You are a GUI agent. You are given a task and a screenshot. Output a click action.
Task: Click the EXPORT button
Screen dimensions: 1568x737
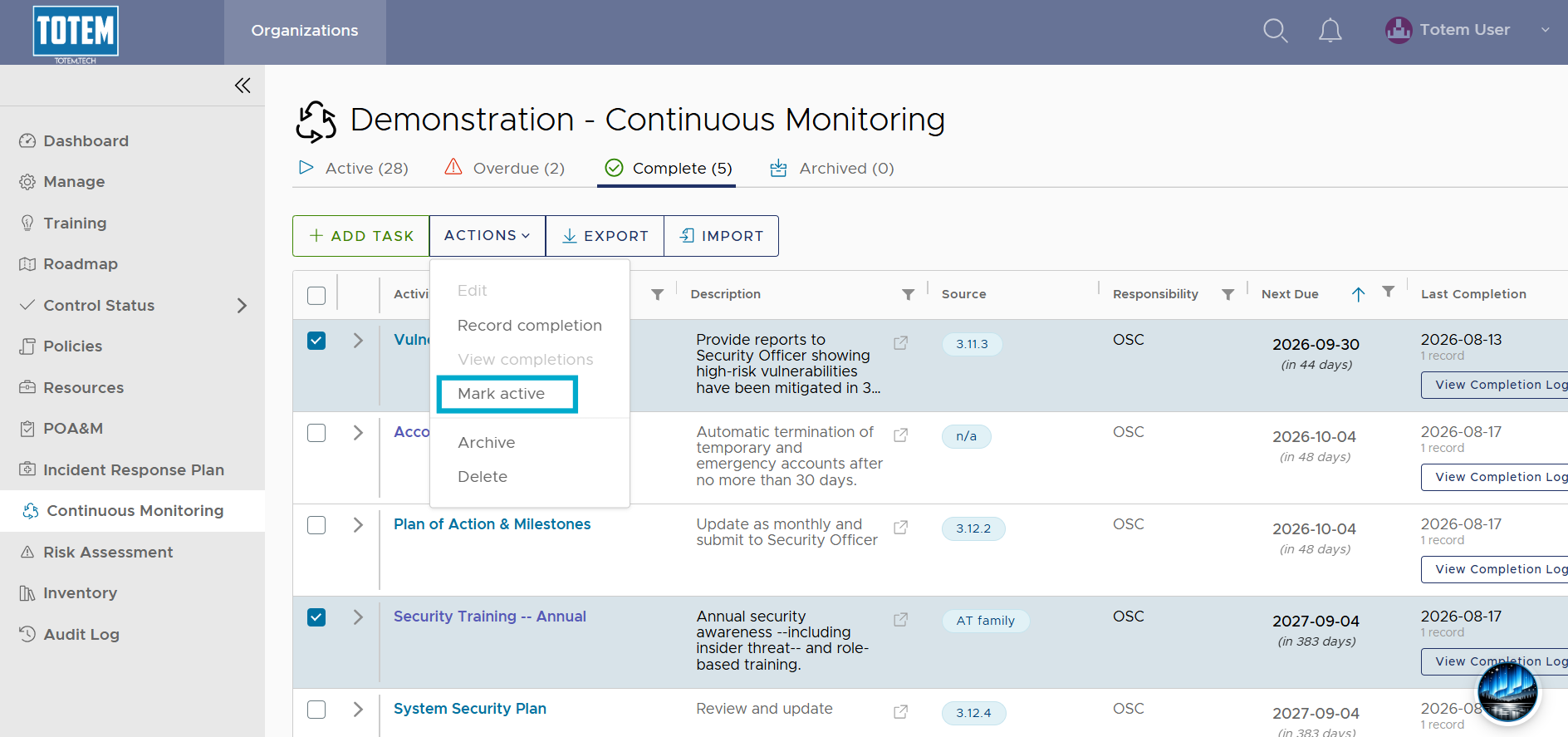605,236
